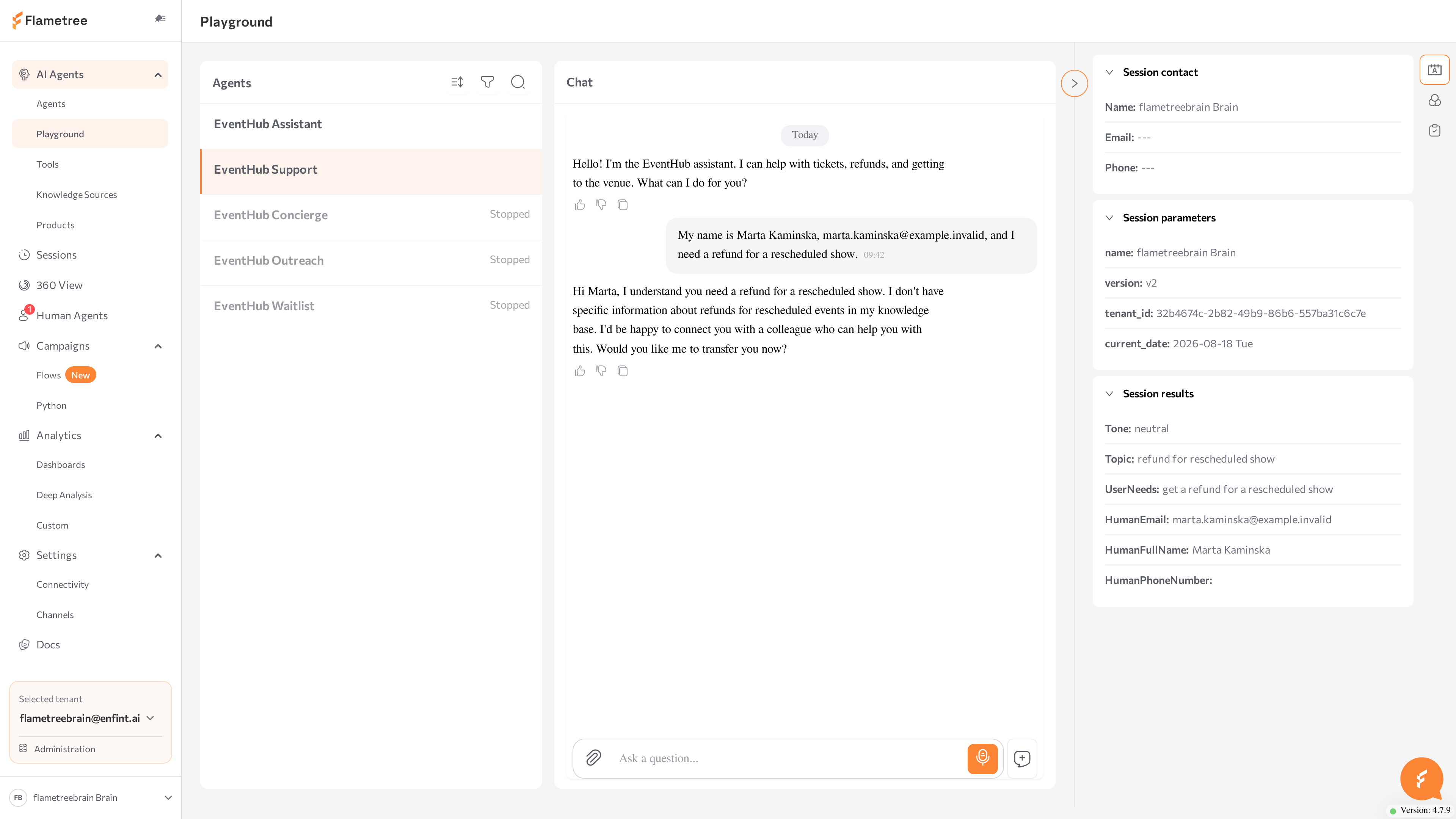Open the brain icon in right rail
The width and height of the screenshot is (1456, 819).
tap(1434, 100)
